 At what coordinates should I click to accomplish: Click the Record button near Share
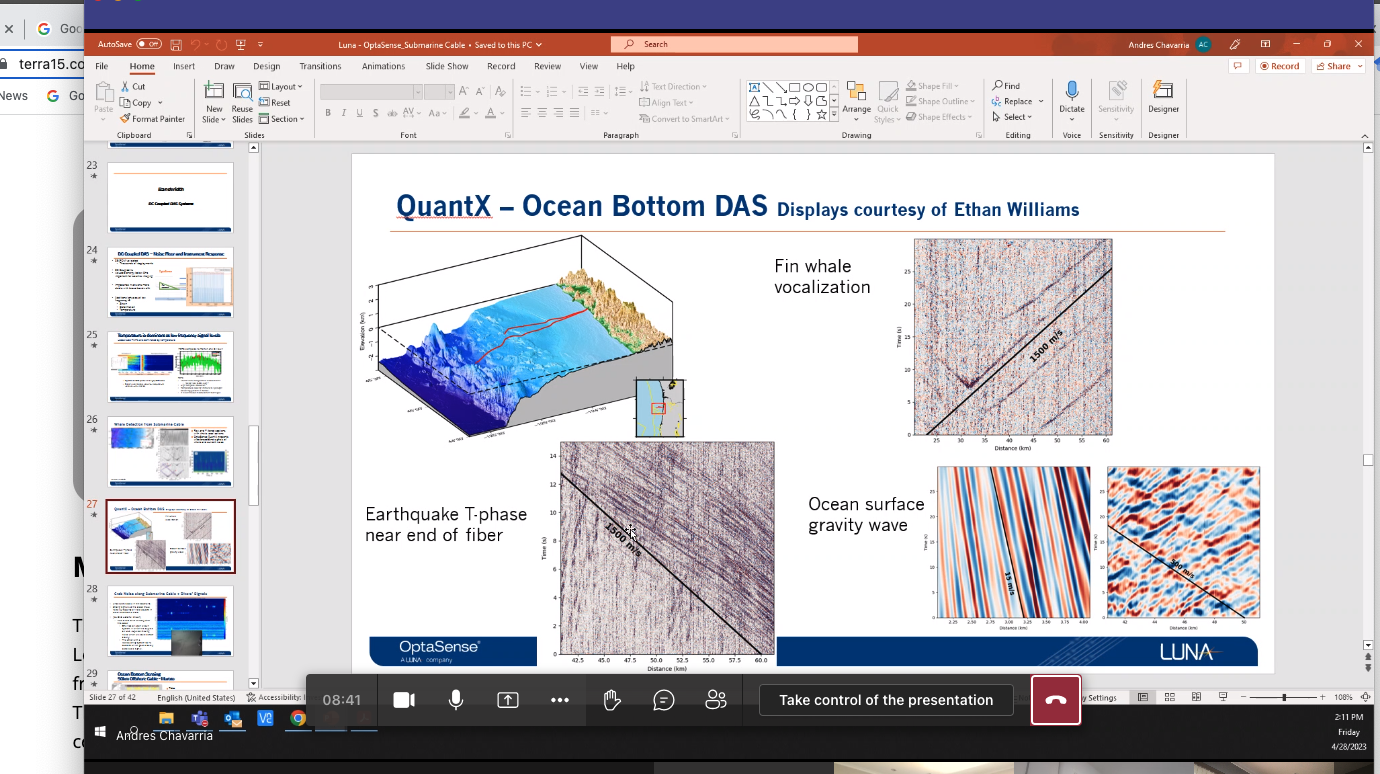[x=1279, y=66]
